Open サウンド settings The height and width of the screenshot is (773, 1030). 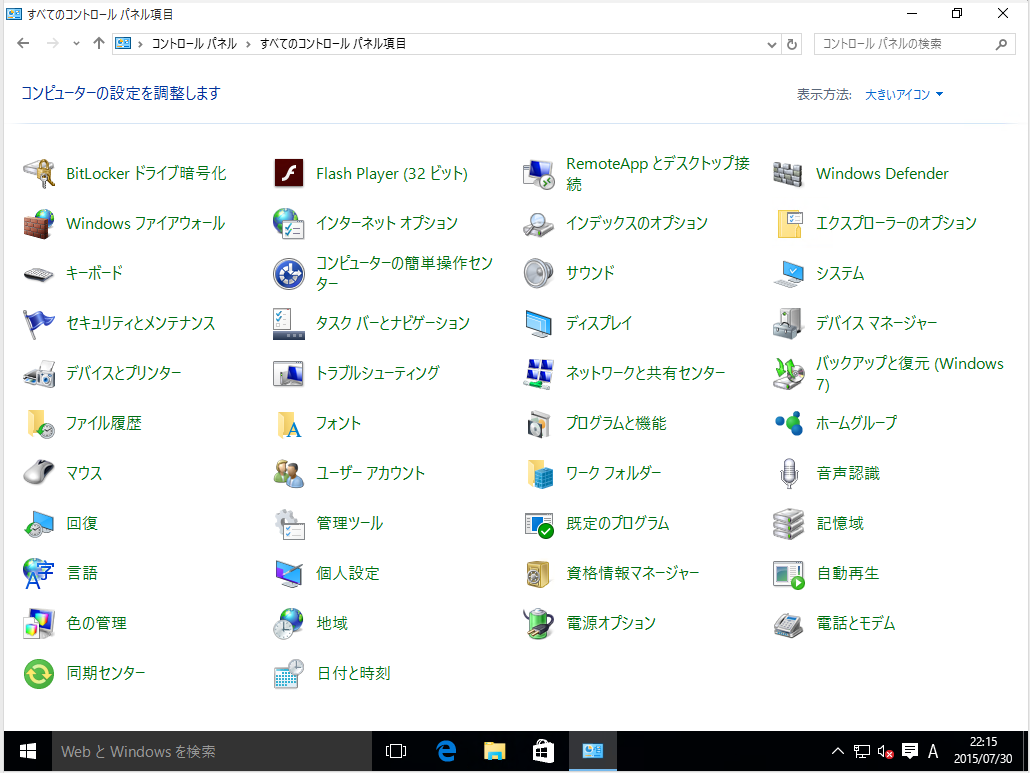tap(591, 273)
